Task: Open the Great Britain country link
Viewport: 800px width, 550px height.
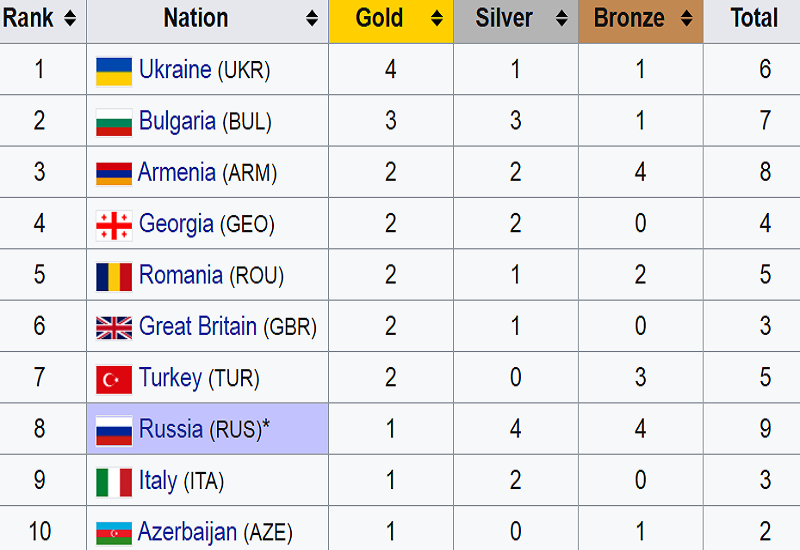Action: [x=198, y=326]
